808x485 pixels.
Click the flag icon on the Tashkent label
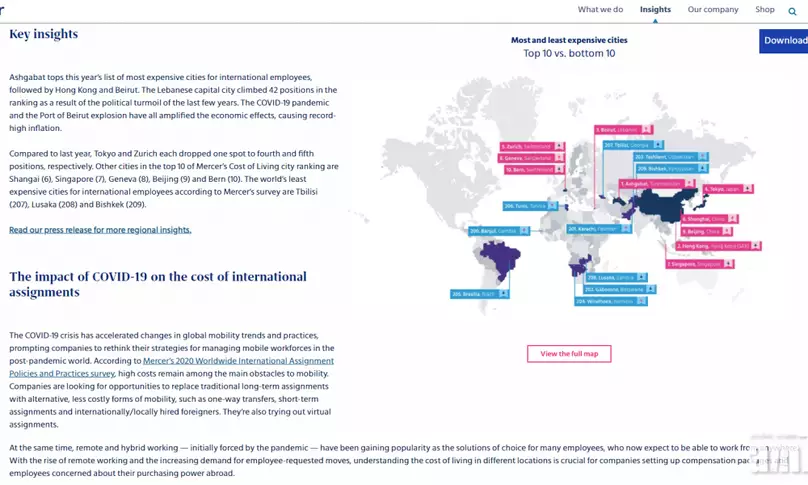tap(703, 156)
